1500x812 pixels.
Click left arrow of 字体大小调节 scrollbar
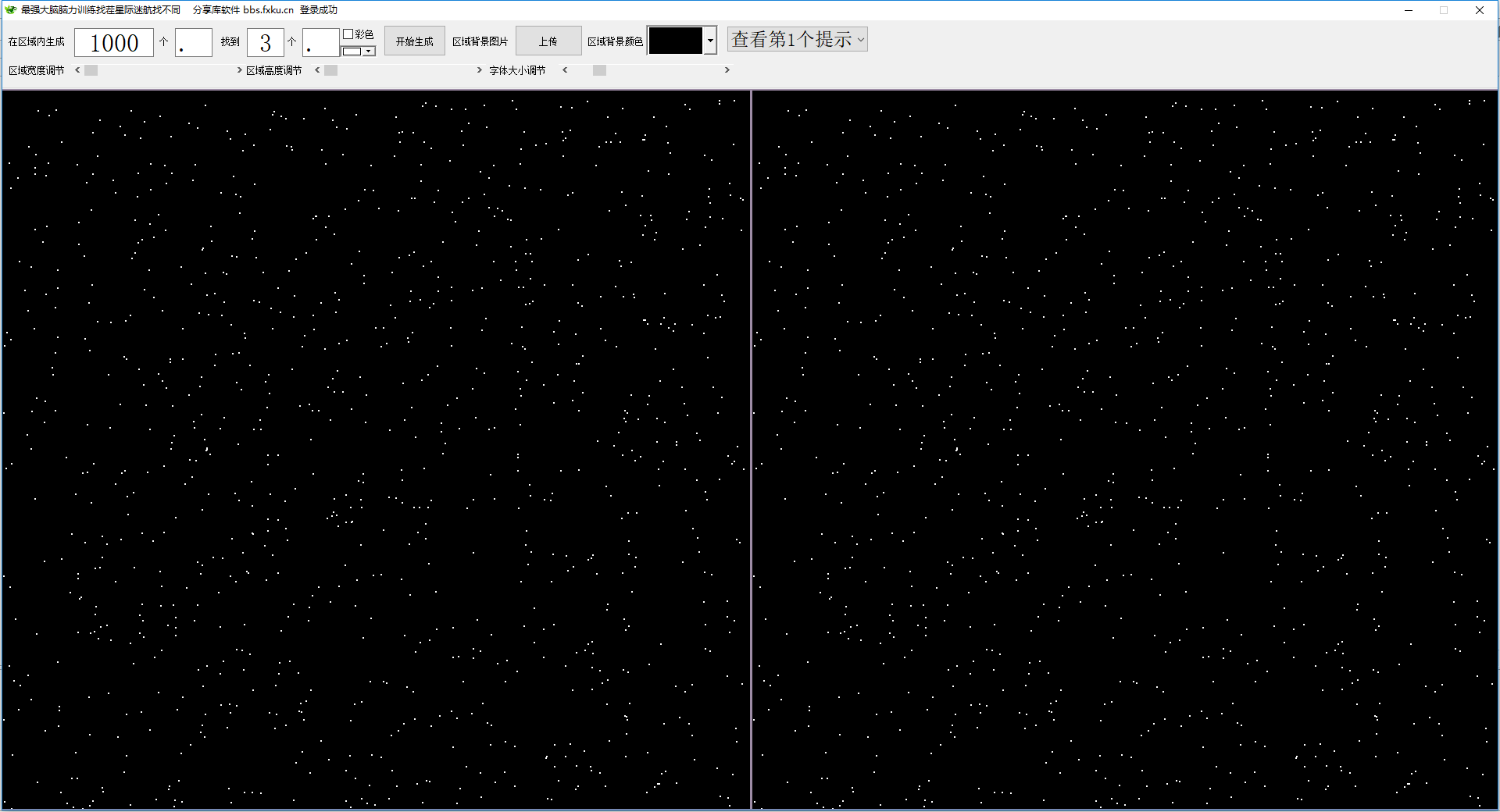[565, 70]
